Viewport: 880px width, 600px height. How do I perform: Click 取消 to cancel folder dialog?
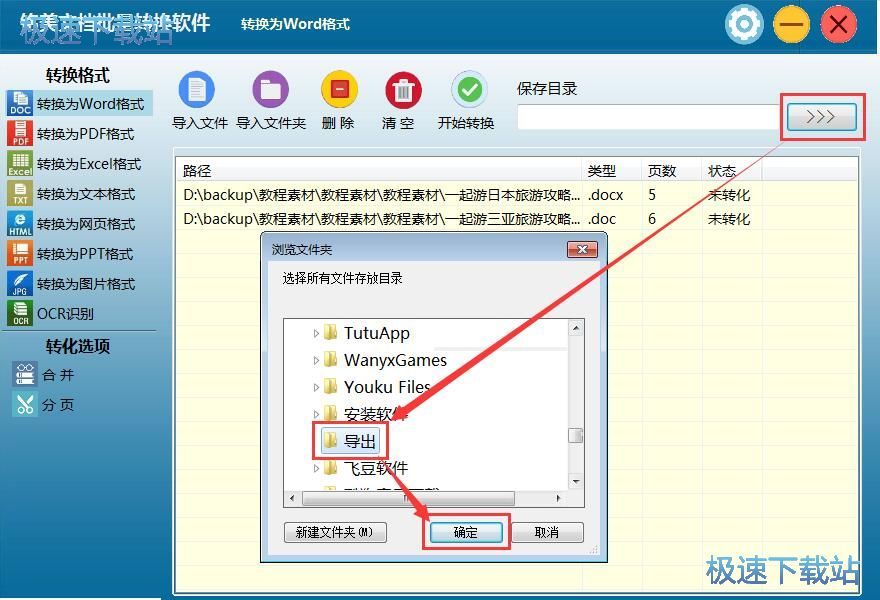pyautogui.click(x=547, y=532)
